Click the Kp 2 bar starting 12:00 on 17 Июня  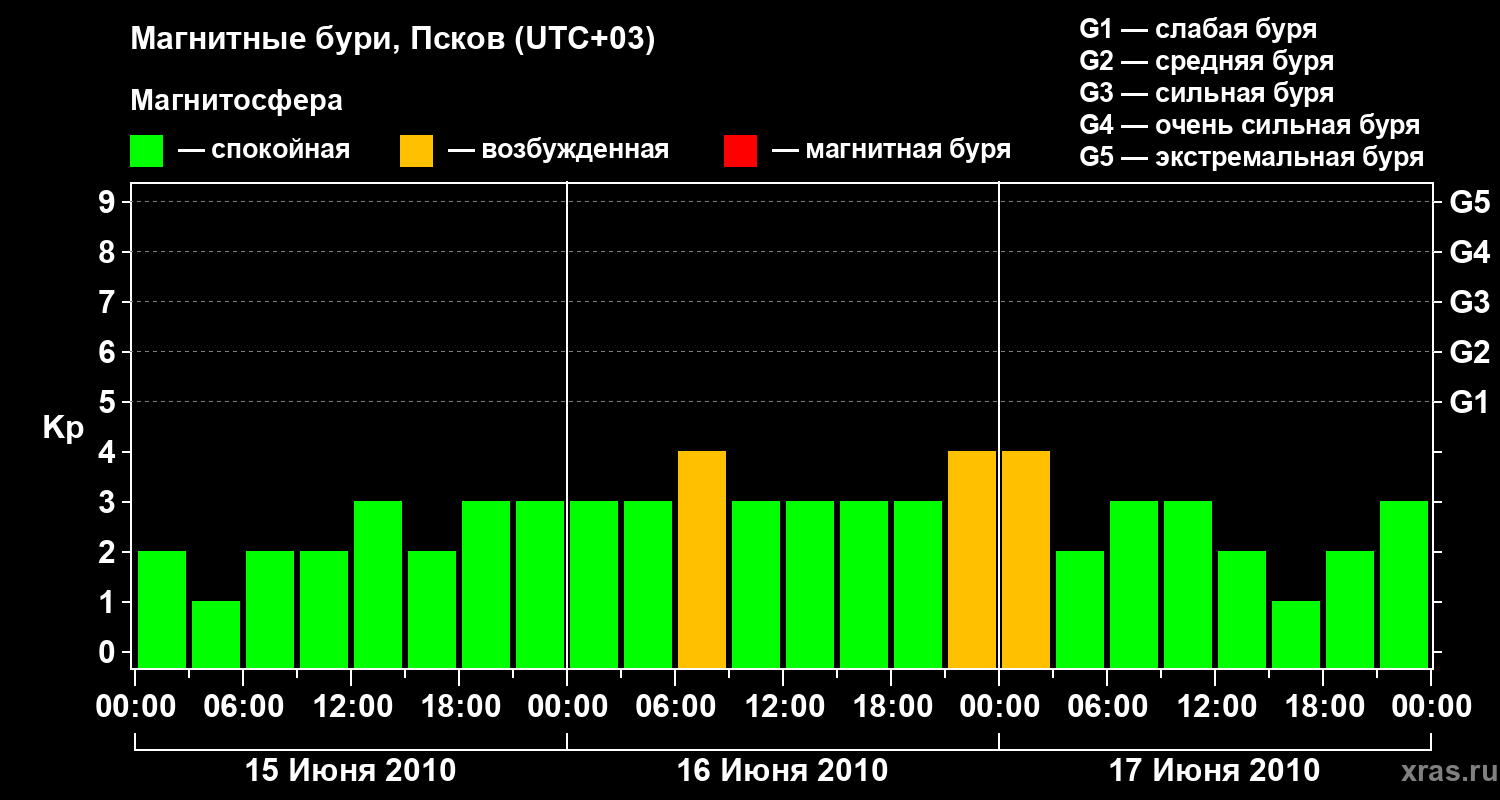(x=1242, y=609)
